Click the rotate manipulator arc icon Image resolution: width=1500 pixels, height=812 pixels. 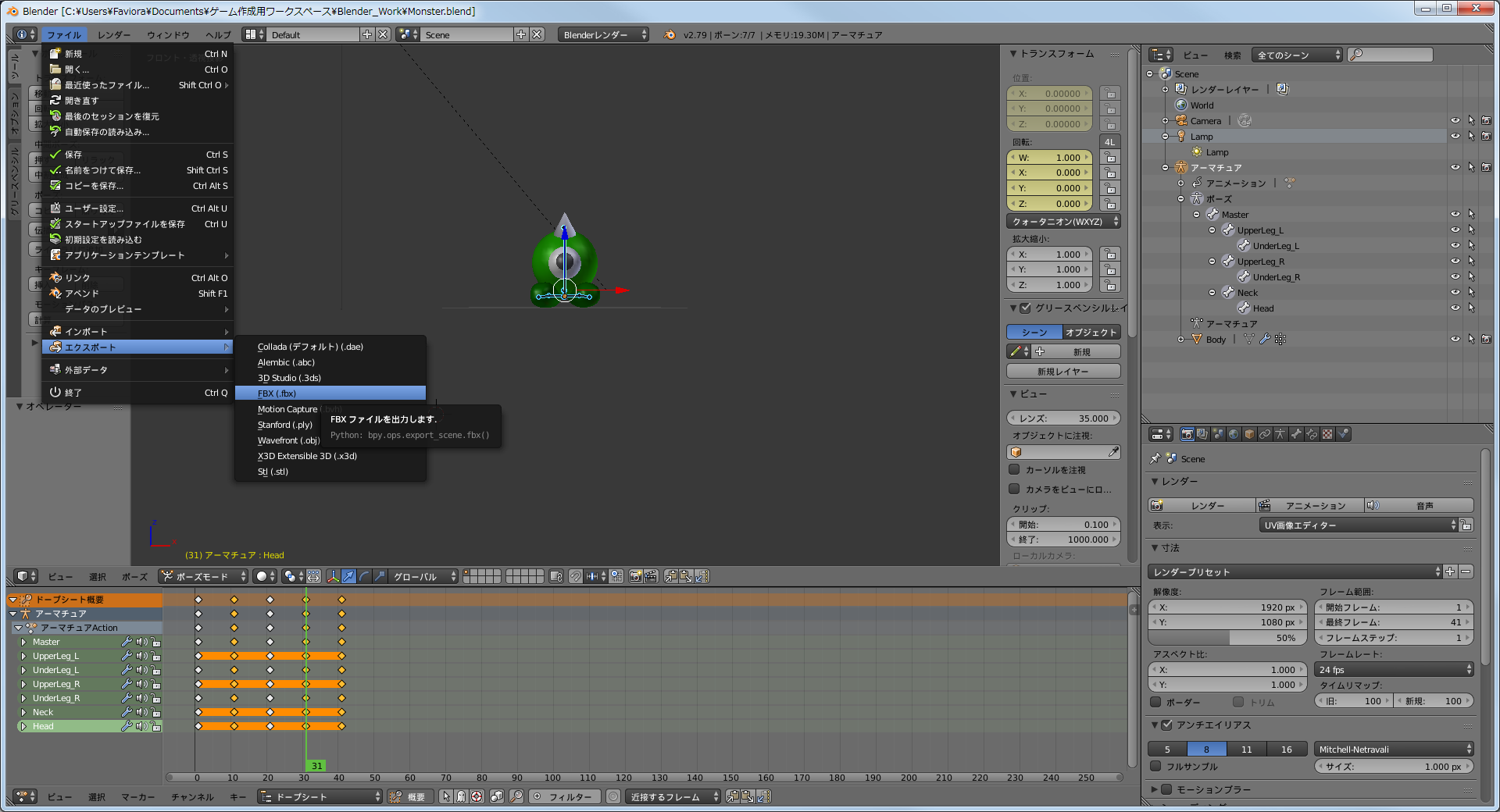pyautogui.click(x=364, y=576)
